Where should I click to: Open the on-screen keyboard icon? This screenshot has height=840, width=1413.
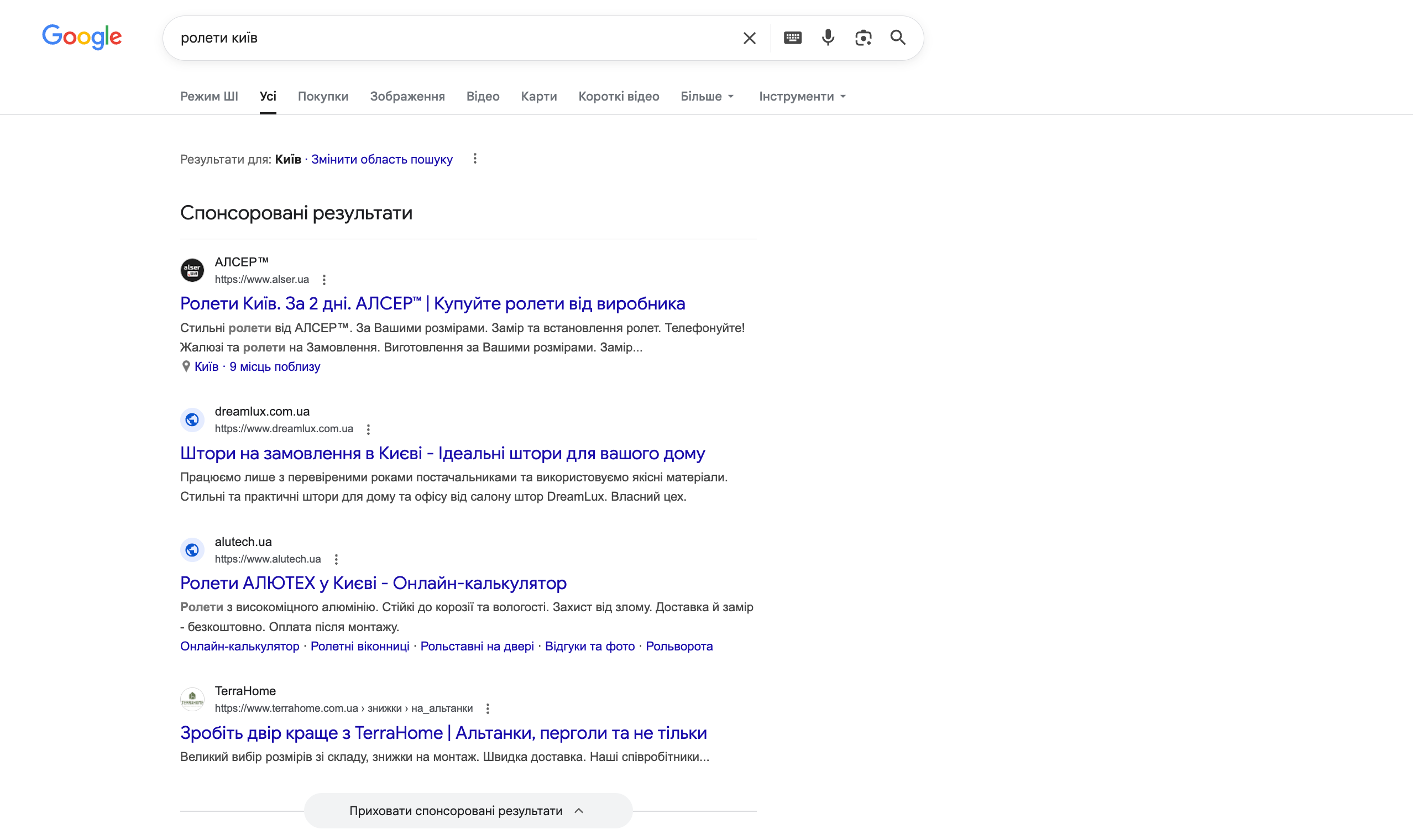[x=792, y=38]
